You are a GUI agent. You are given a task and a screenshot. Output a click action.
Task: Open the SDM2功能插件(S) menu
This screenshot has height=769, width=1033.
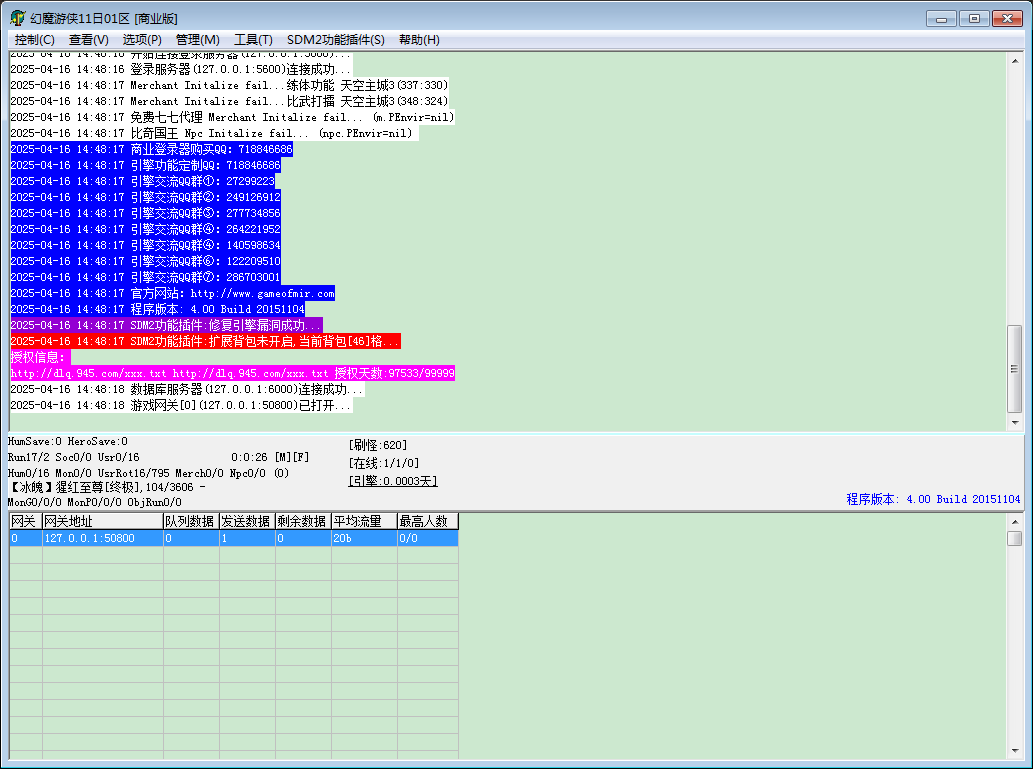pyautogui.click(x=335, y=40)
